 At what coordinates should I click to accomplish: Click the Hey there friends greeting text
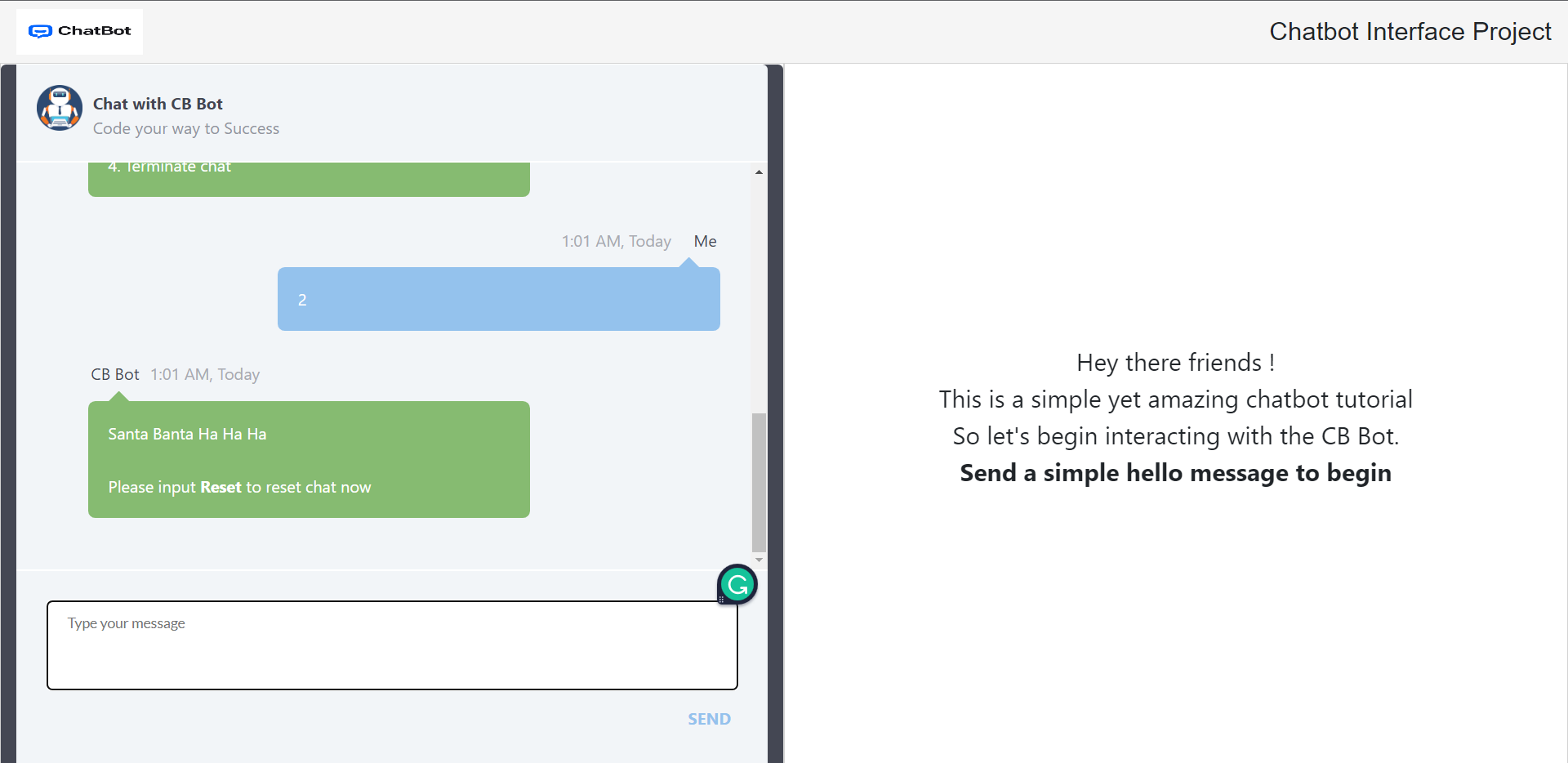click(1175, 362)
